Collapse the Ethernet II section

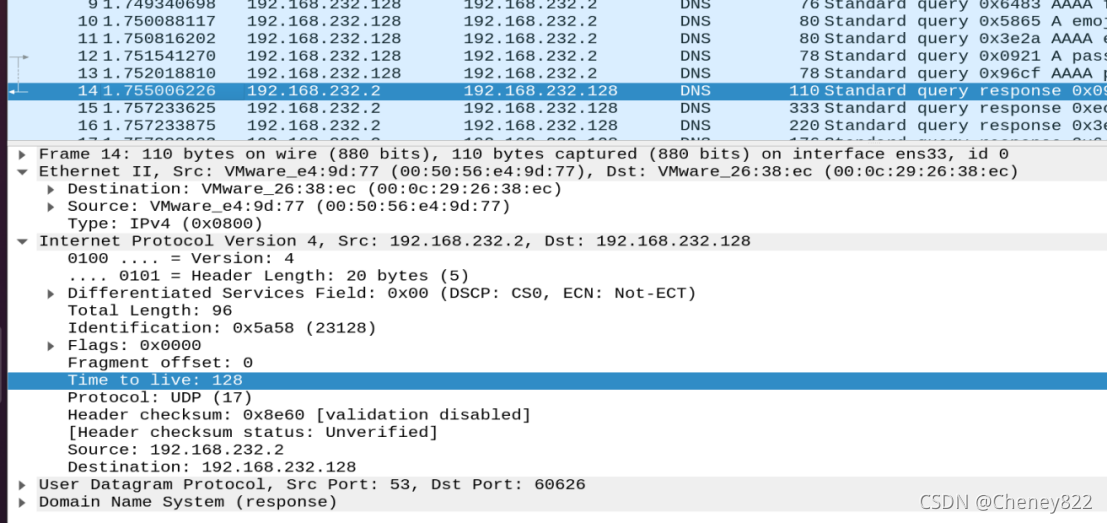point(23,172)
